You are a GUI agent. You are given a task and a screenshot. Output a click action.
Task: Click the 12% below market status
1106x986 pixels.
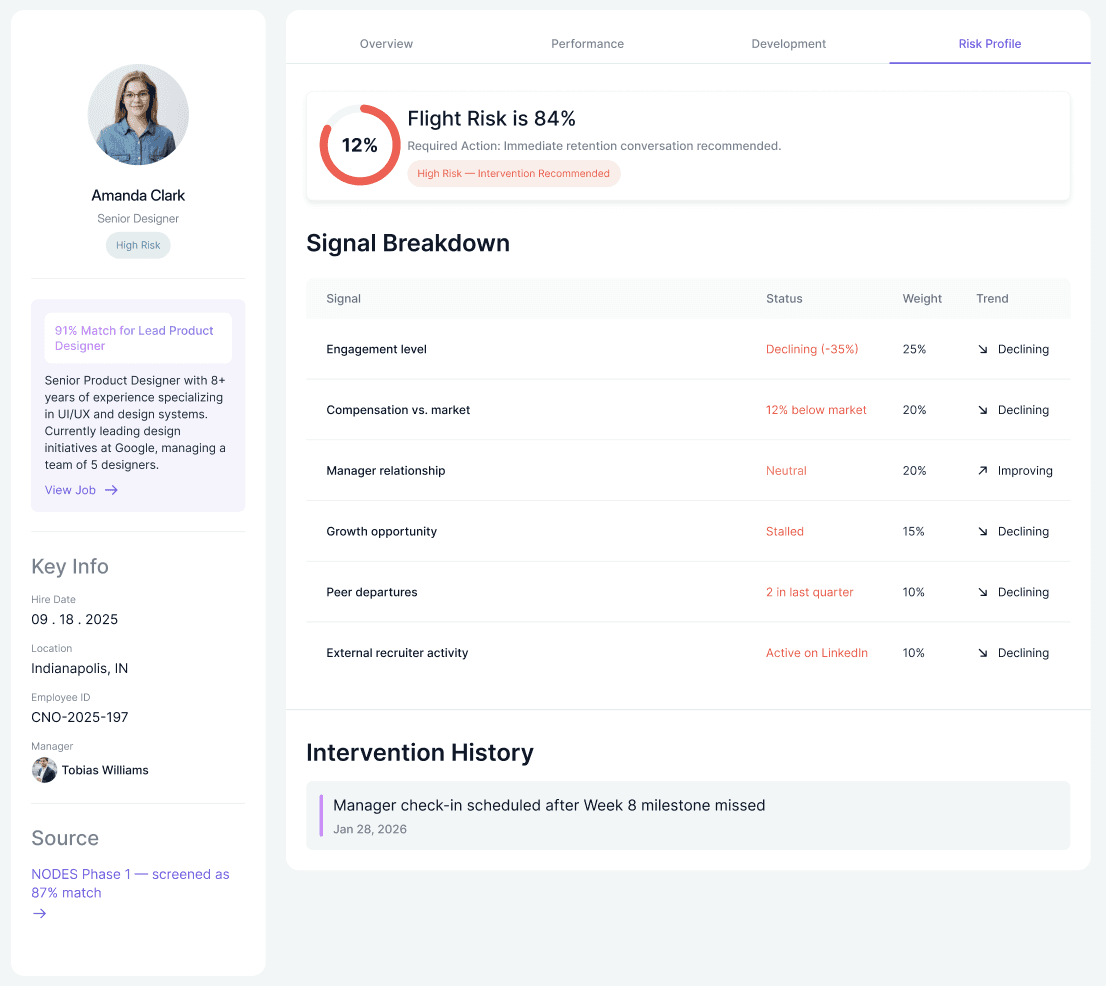[816, 410]
